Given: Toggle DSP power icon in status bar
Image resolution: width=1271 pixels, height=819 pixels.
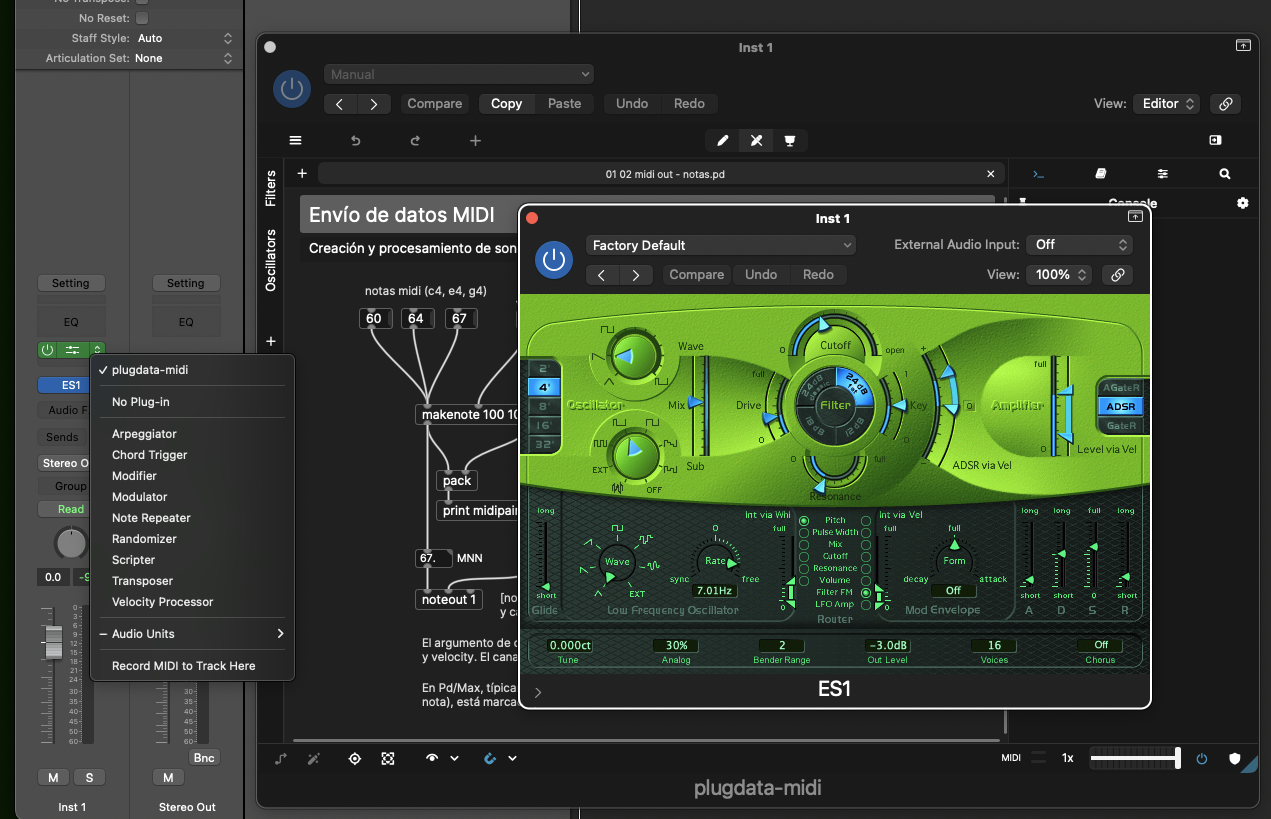Looking at the screenshot, I should [1202, 758].
